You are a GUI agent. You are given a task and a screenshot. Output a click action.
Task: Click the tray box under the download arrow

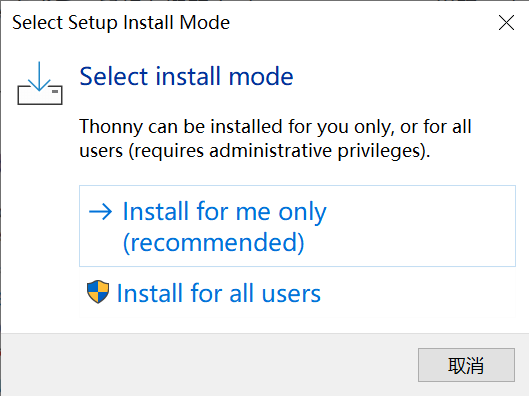(40, 95)
